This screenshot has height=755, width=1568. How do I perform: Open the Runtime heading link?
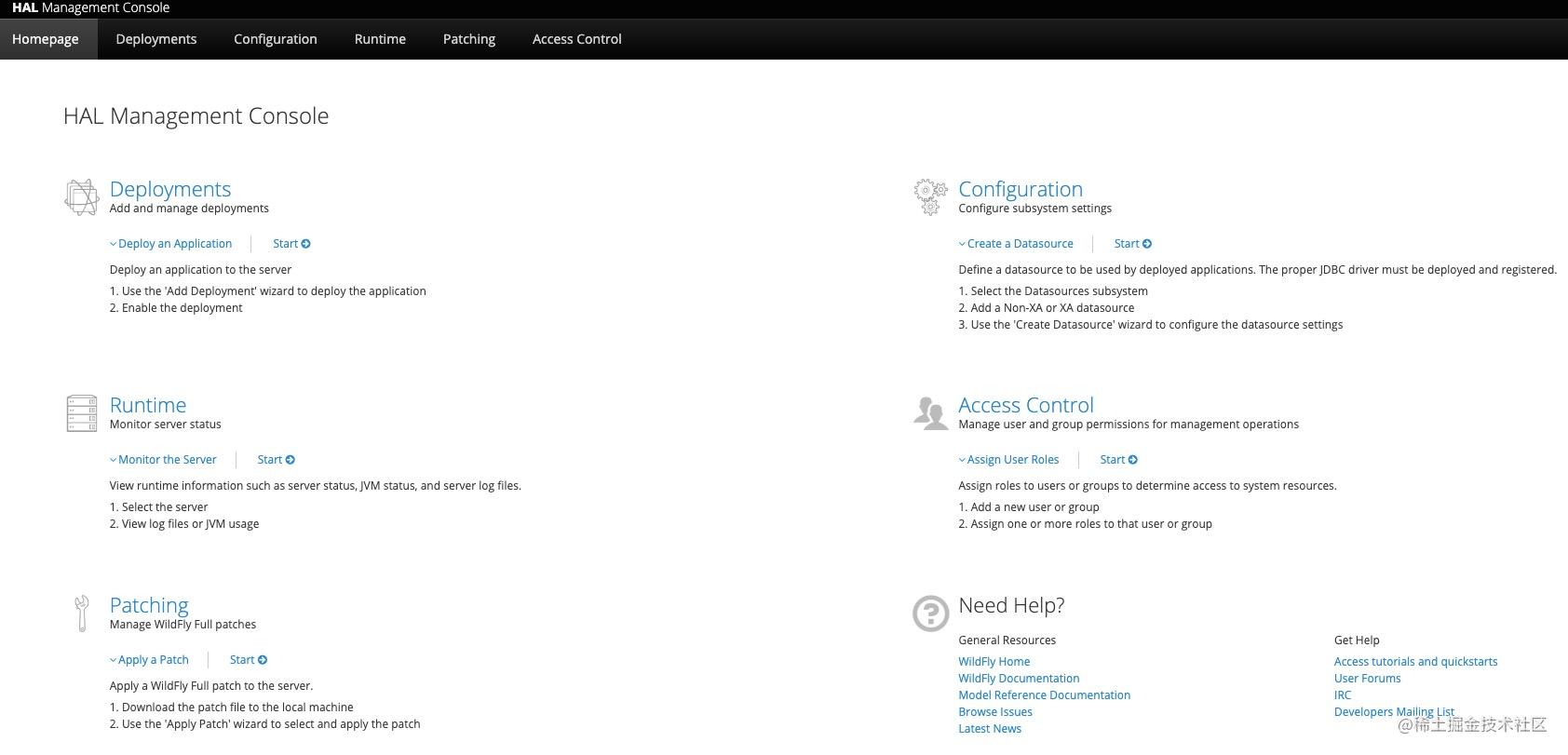[x=148, y=405]
